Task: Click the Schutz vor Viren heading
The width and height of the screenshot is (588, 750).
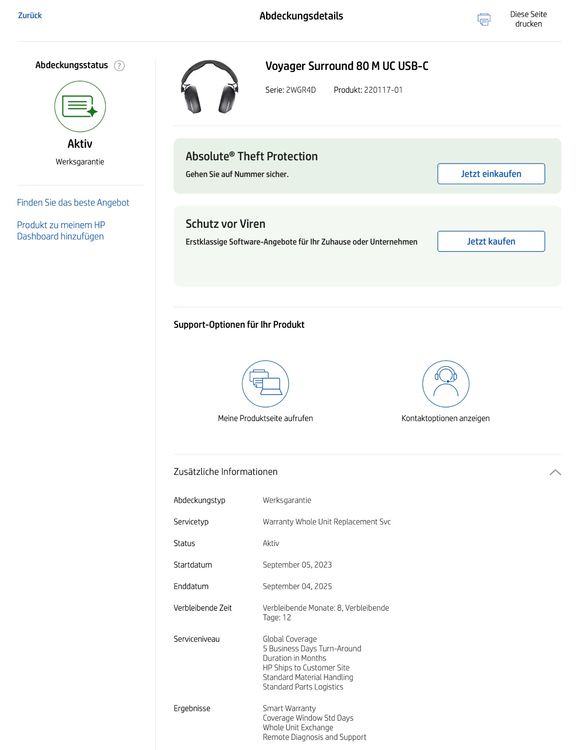Action: coord(225,224)
